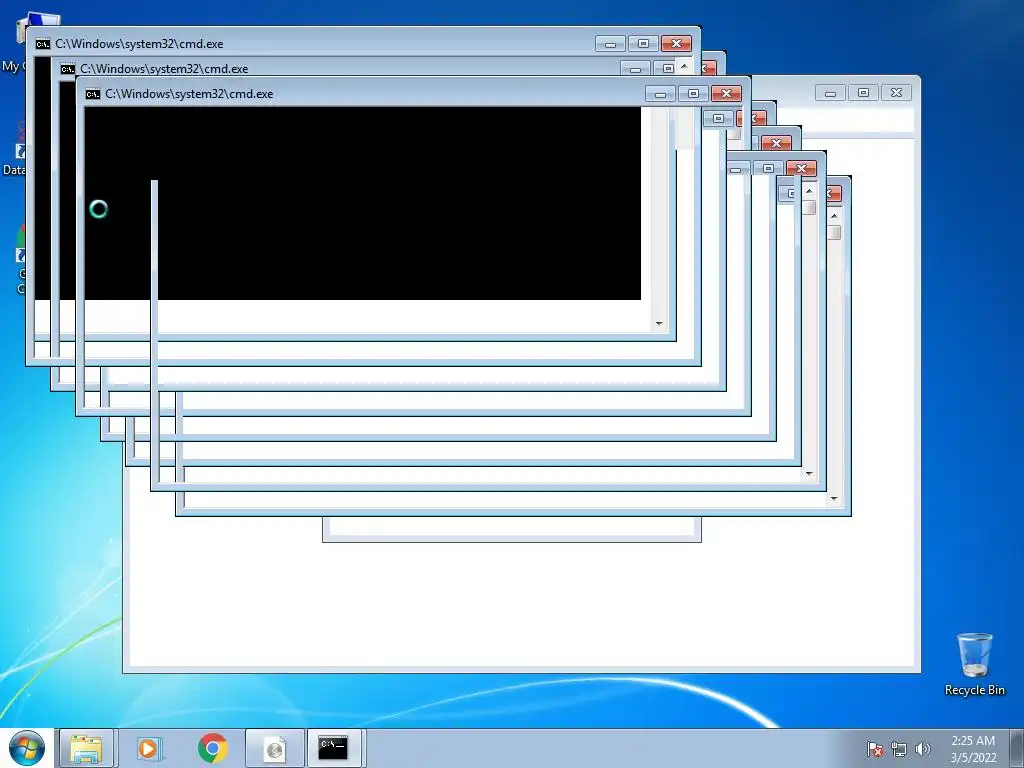Open the Action Center flag tray icon
The image size is (1024, 768).
point(875,749)
